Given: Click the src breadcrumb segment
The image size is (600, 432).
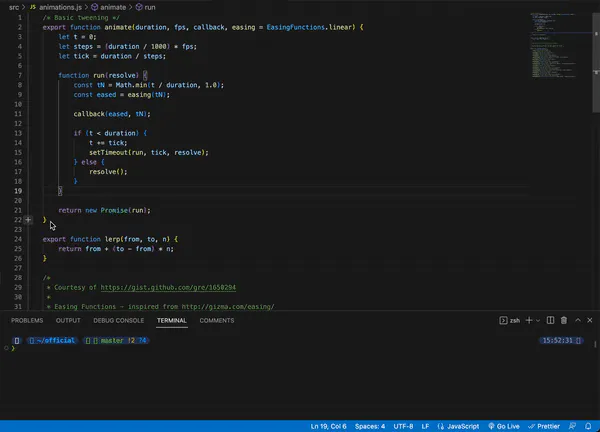Looking at the screenshot, I should pyautogui.click(x=14, y=7).
